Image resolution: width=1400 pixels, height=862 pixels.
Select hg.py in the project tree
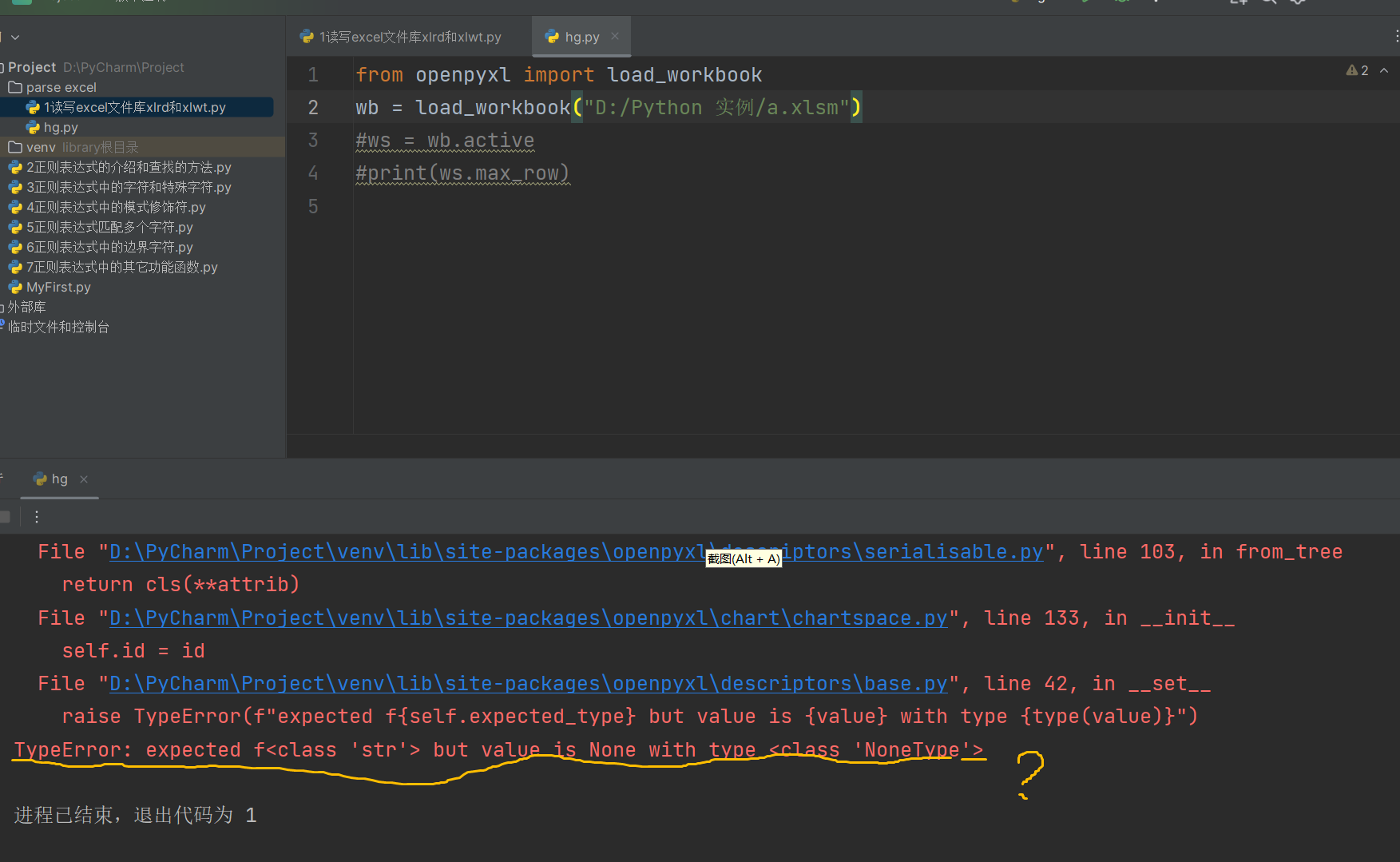point(61,127)
